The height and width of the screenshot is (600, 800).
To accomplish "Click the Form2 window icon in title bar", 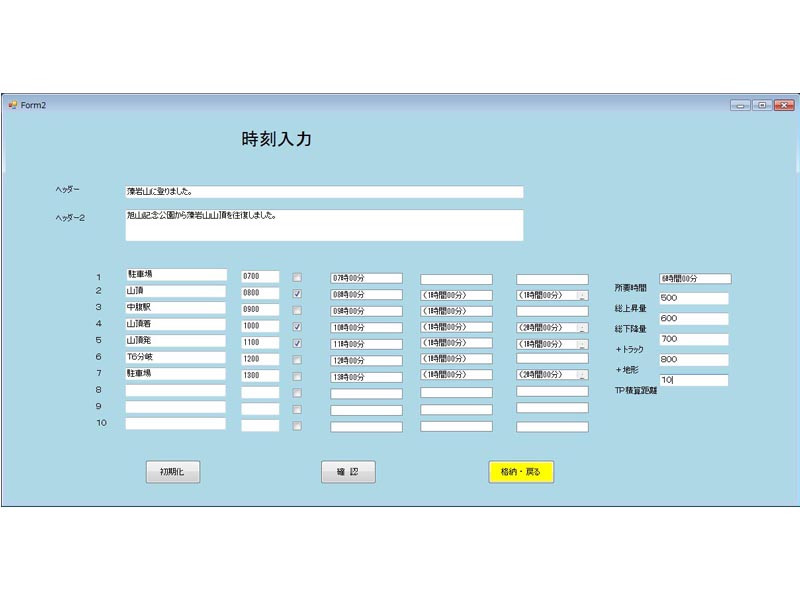I will pos(13,105).
